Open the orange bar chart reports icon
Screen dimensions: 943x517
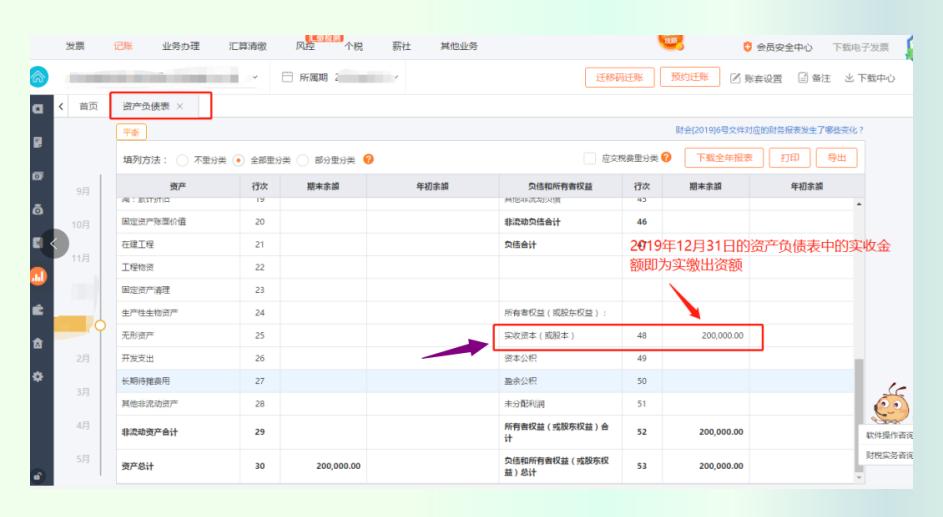click(38, 276)
